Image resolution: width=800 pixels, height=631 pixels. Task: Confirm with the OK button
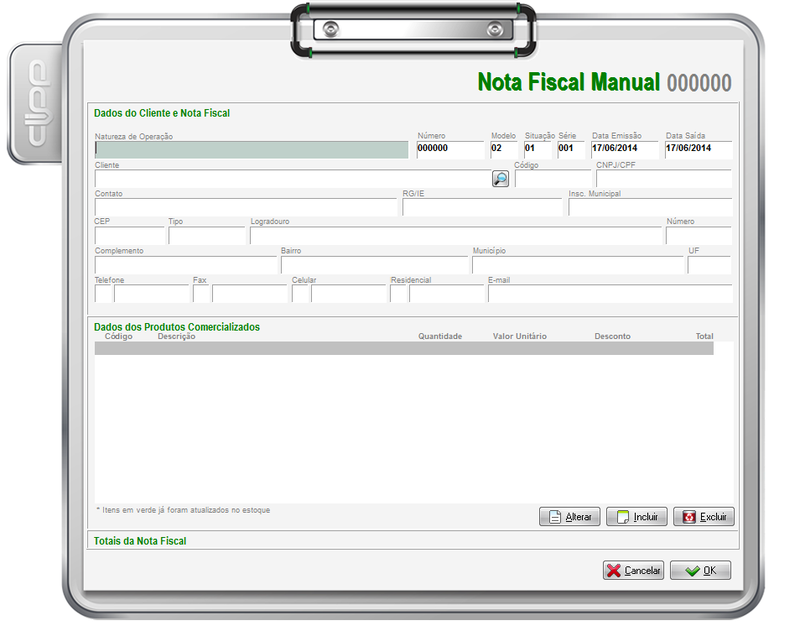pos(700,570)
